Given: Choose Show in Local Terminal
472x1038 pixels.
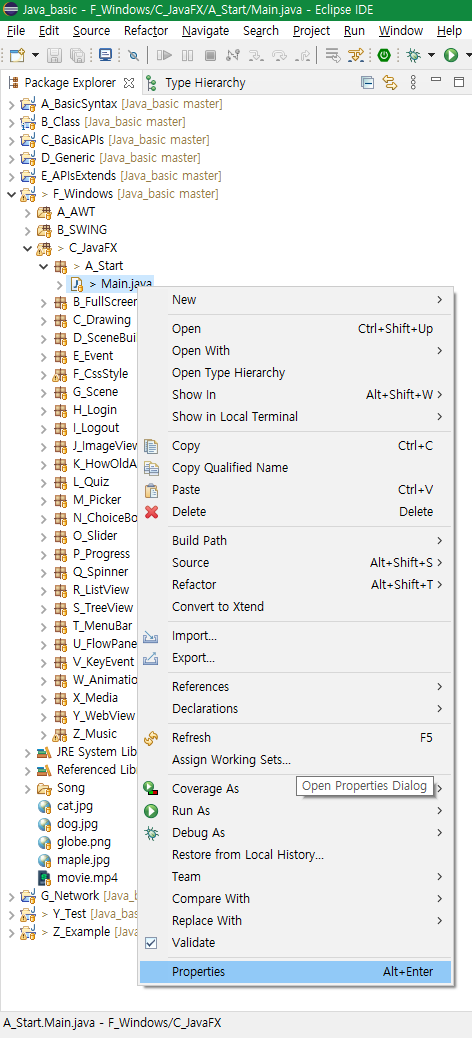Looking at the screenshot, I should (x=295, y=416).
